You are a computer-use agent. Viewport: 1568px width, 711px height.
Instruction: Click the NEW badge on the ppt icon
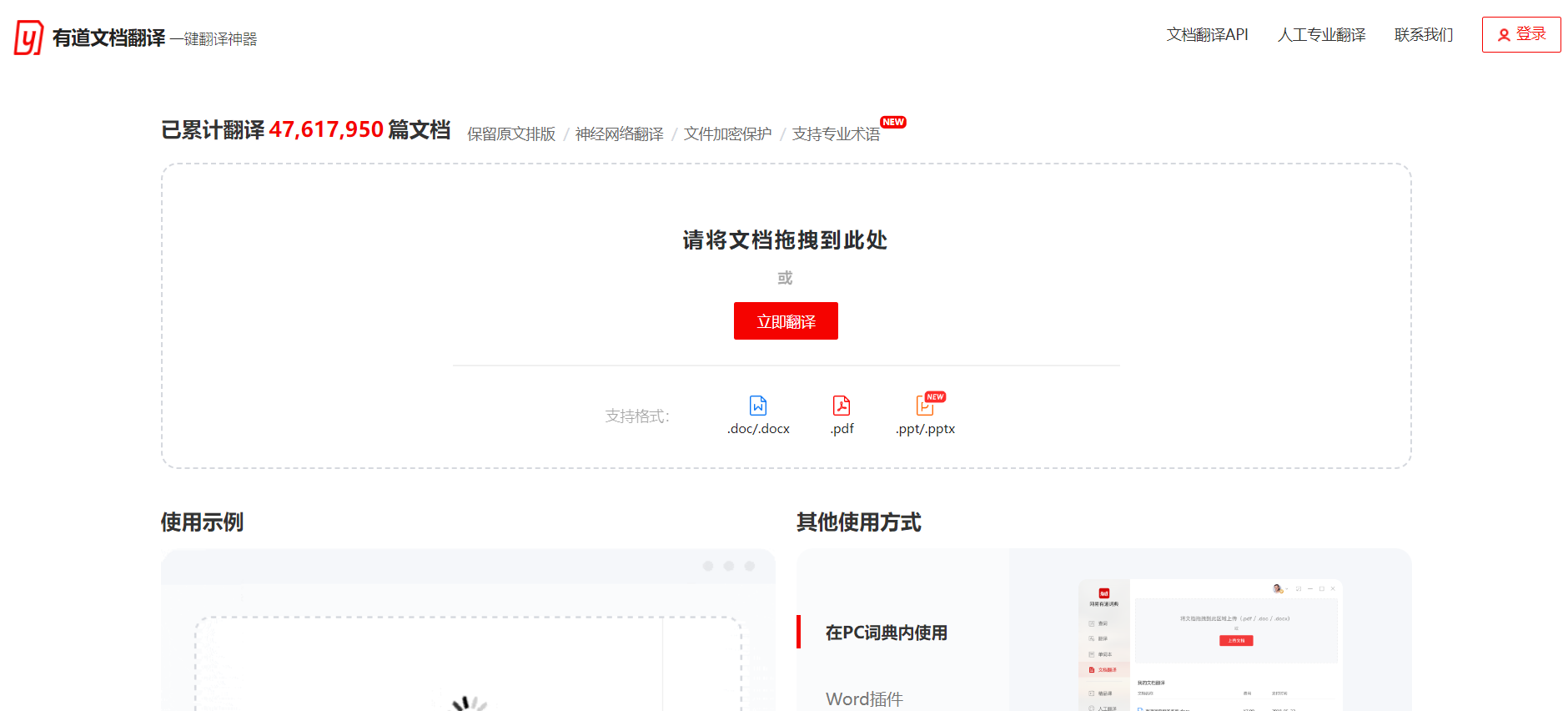(936, 397)
